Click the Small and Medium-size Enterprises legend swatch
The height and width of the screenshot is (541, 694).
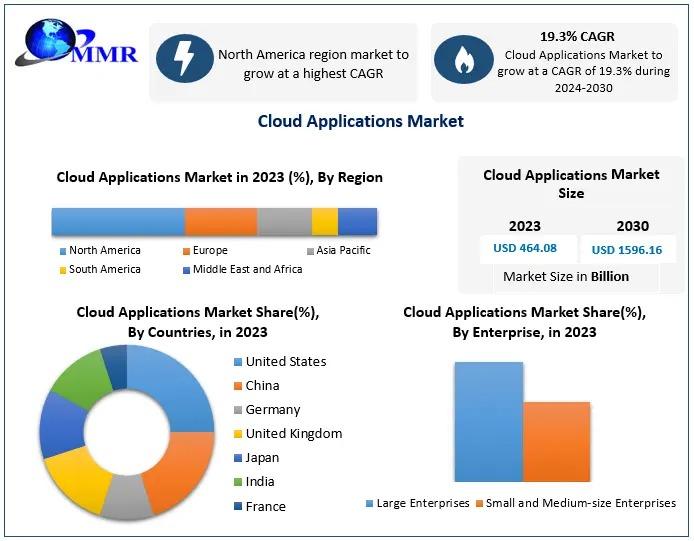pyautogui.click(x=479, y=504)
